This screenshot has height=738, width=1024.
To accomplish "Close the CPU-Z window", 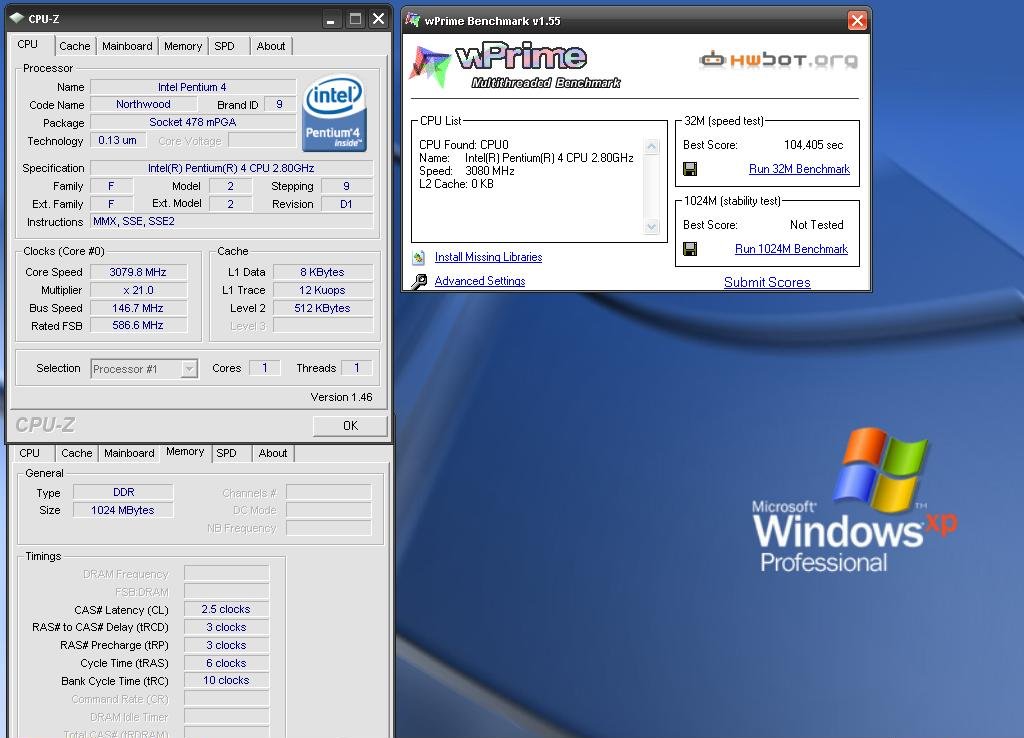I will (378, 19).
